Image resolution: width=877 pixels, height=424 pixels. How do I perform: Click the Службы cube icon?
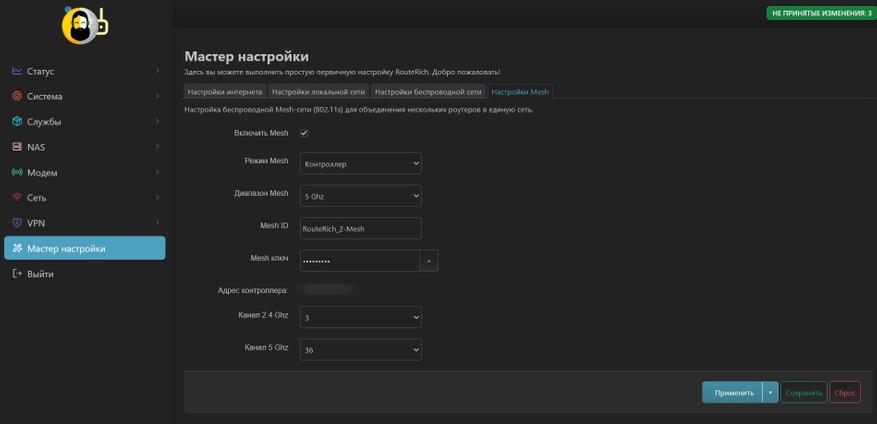click(17, 121)
